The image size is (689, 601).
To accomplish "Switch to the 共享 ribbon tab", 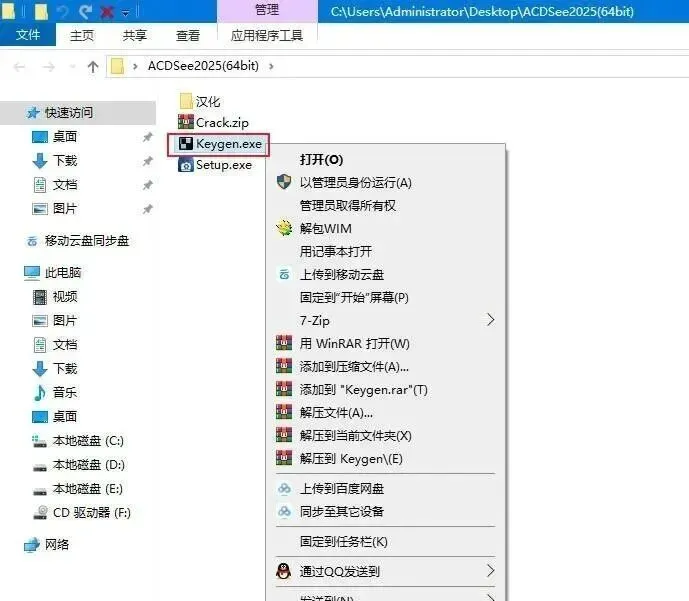I will tap(135, 35).
